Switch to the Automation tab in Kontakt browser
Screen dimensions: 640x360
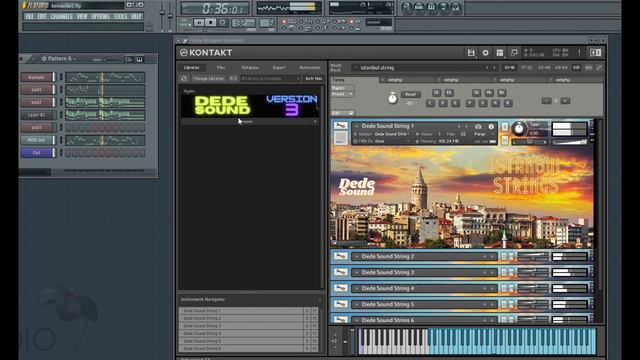pyautogui.click(x=310, y=67)
